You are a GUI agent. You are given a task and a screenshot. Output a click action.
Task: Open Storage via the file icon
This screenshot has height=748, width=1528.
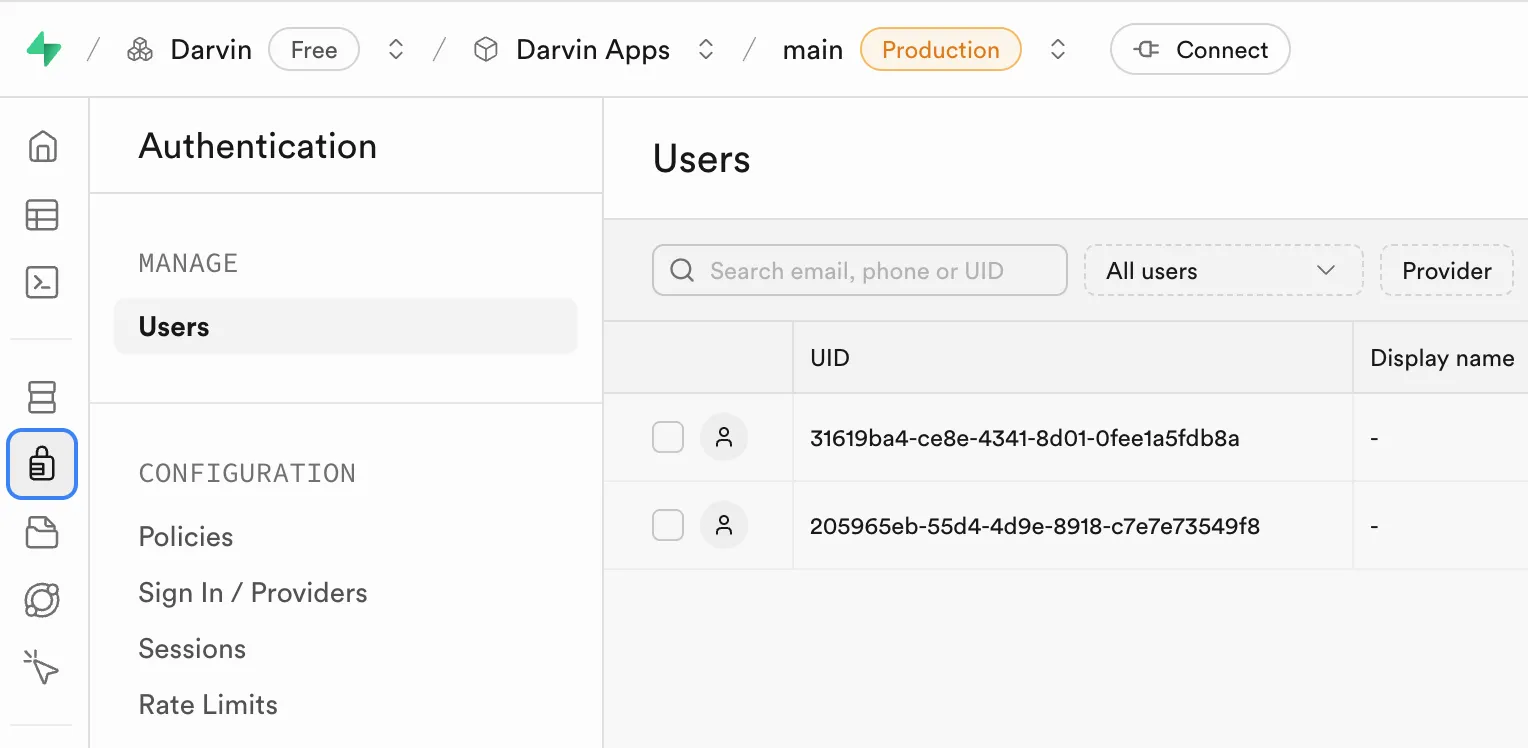[42, 532]
